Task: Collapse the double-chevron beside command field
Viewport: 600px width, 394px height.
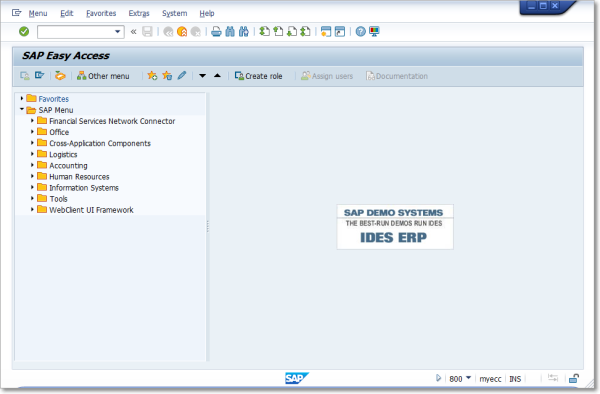Action: coord(134,31)
